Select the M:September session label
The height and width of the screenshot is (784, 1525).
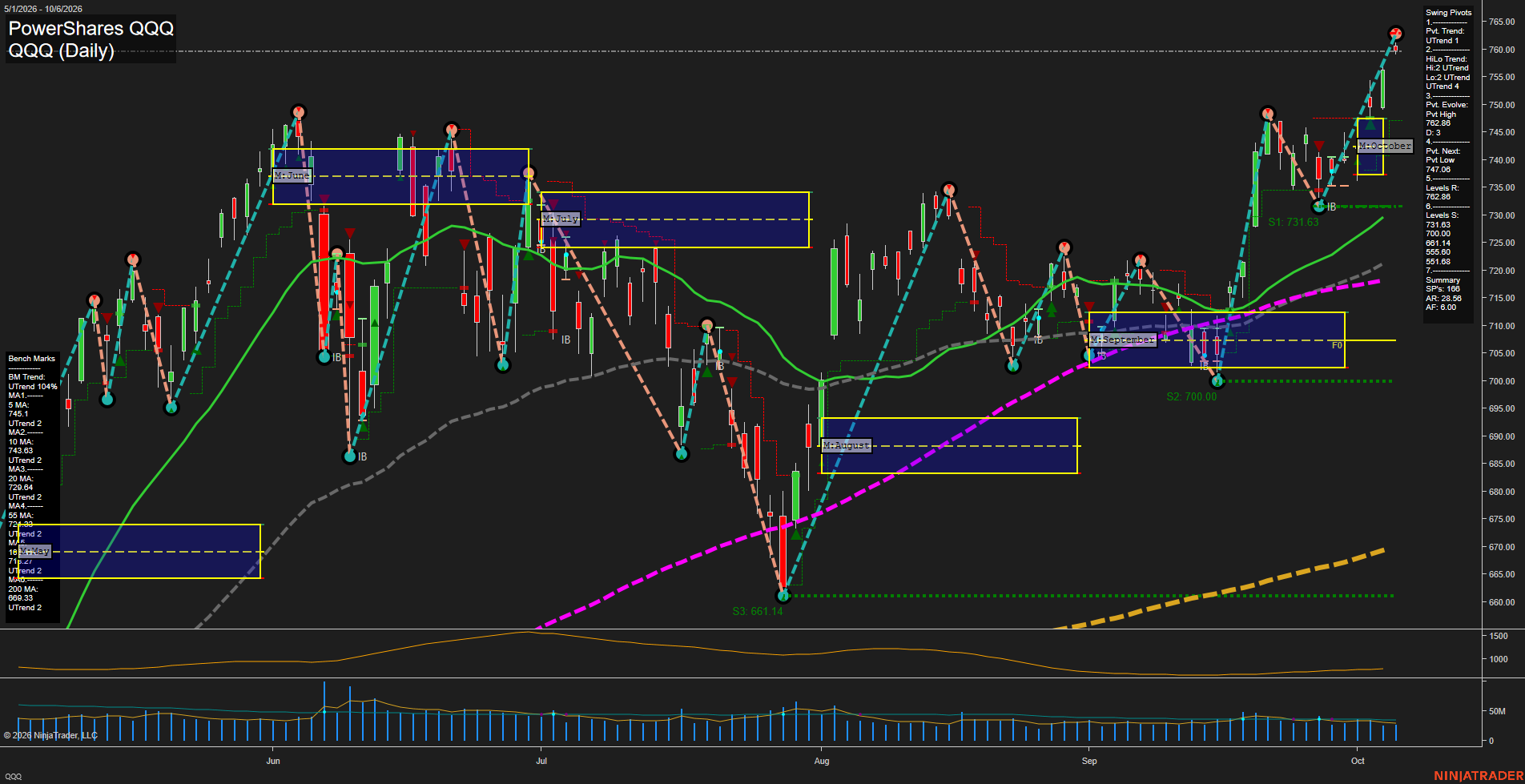coord(1123,340)
